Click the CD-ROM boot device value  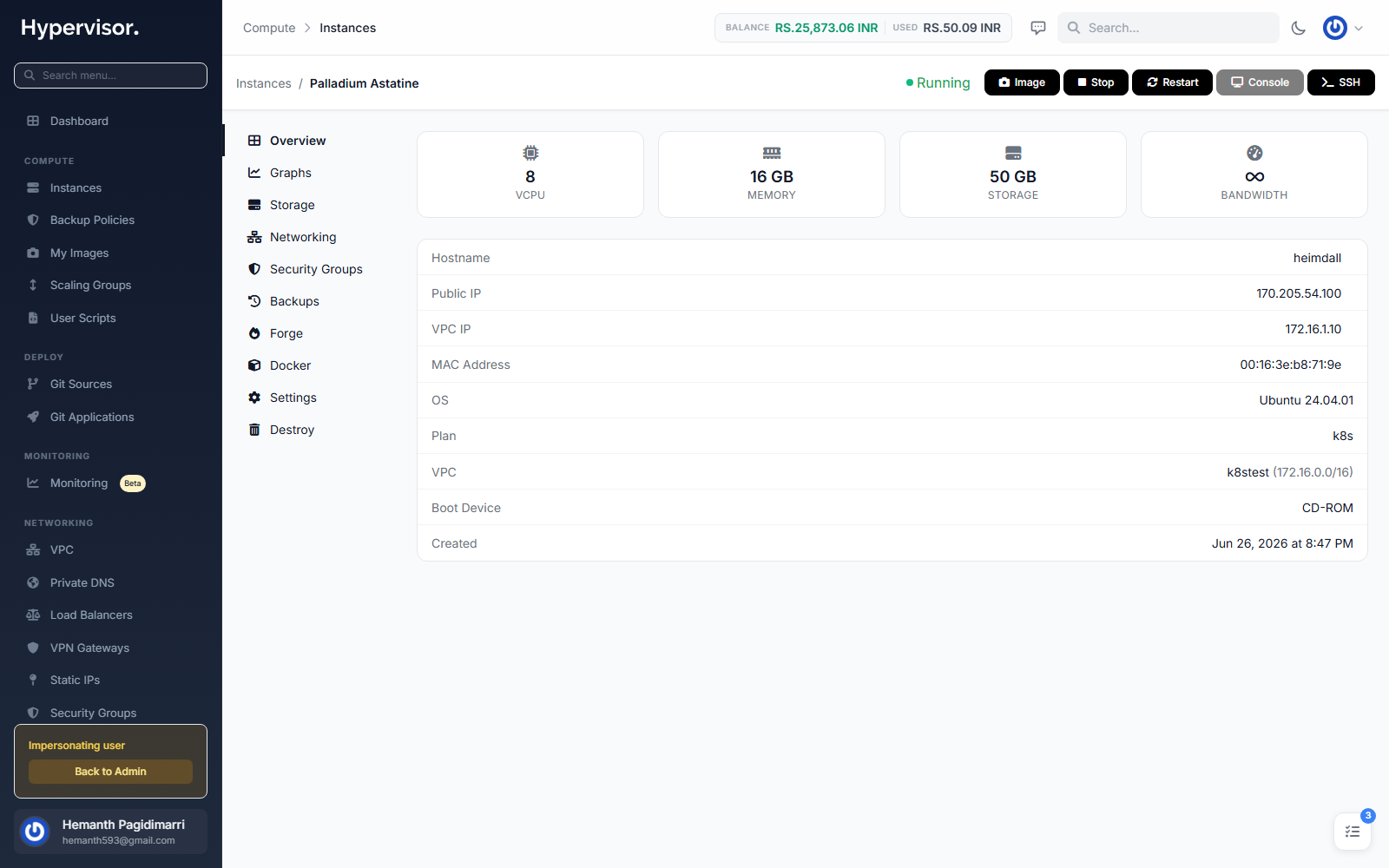pos(1327,508)
